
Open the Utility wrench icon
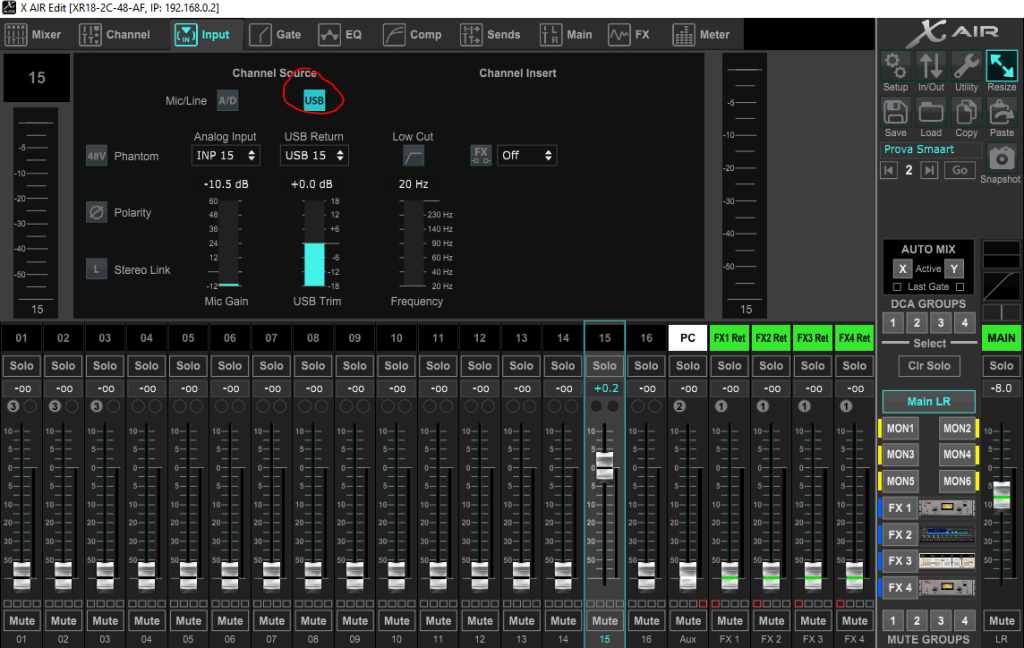(x=966, y=67)
